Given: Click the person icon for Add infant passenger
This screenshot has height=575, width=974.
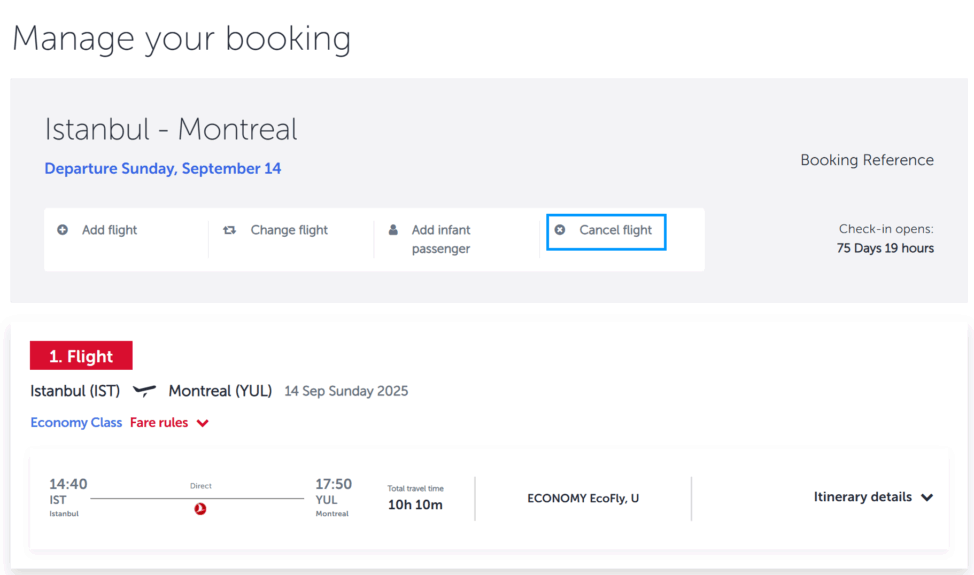Looking at the screenshot, I should (x=393, y=230).
